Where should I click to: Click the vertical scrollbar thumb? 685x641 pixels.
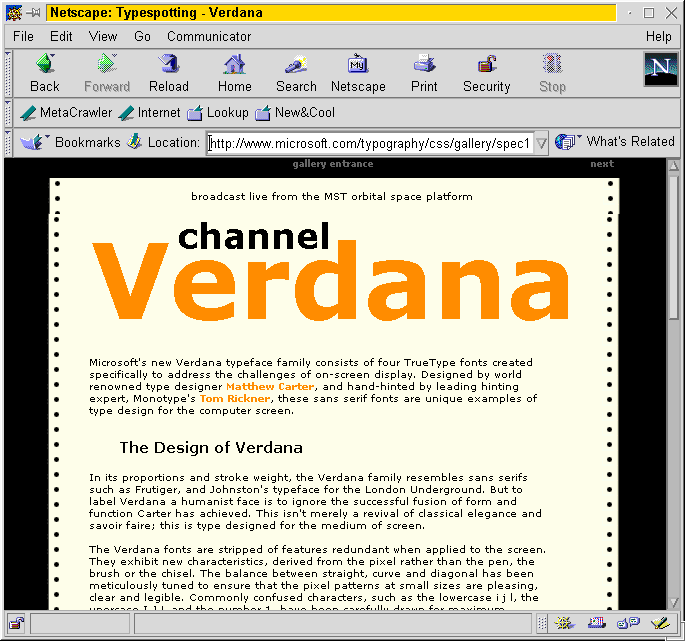674,246
